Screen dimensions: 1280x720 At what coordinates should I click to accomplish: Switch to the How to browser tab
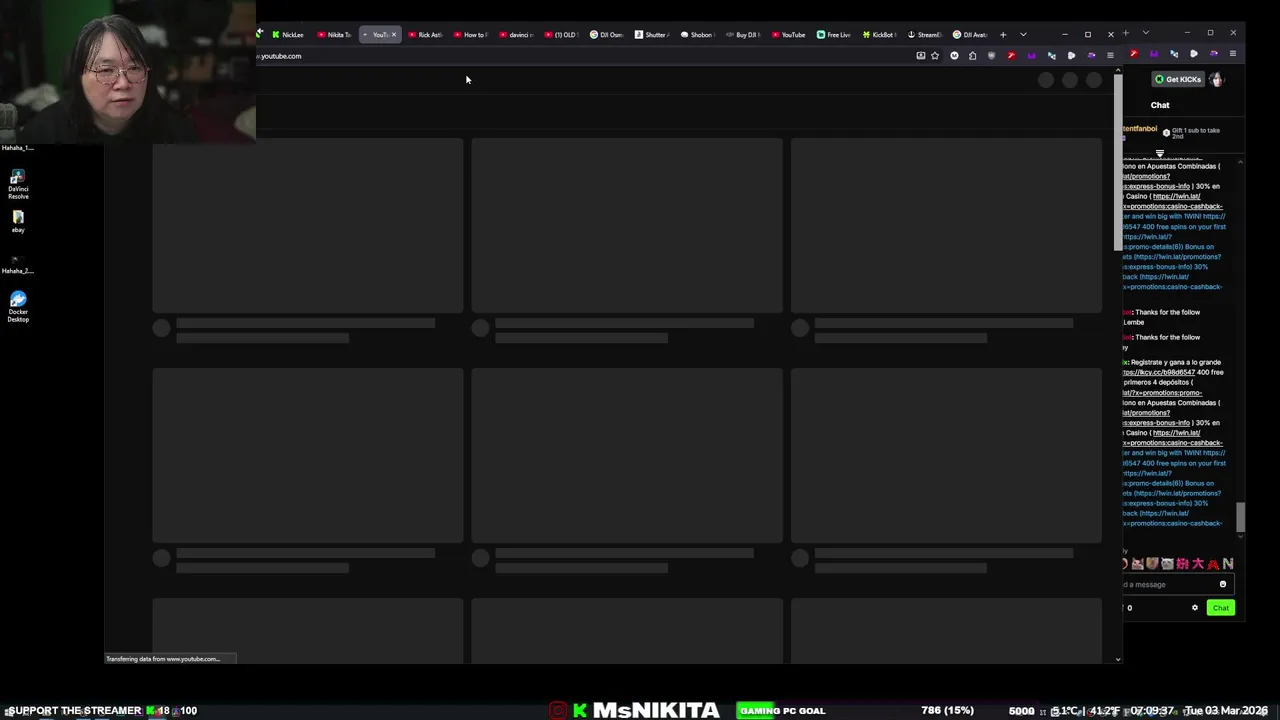coord(472,35)
